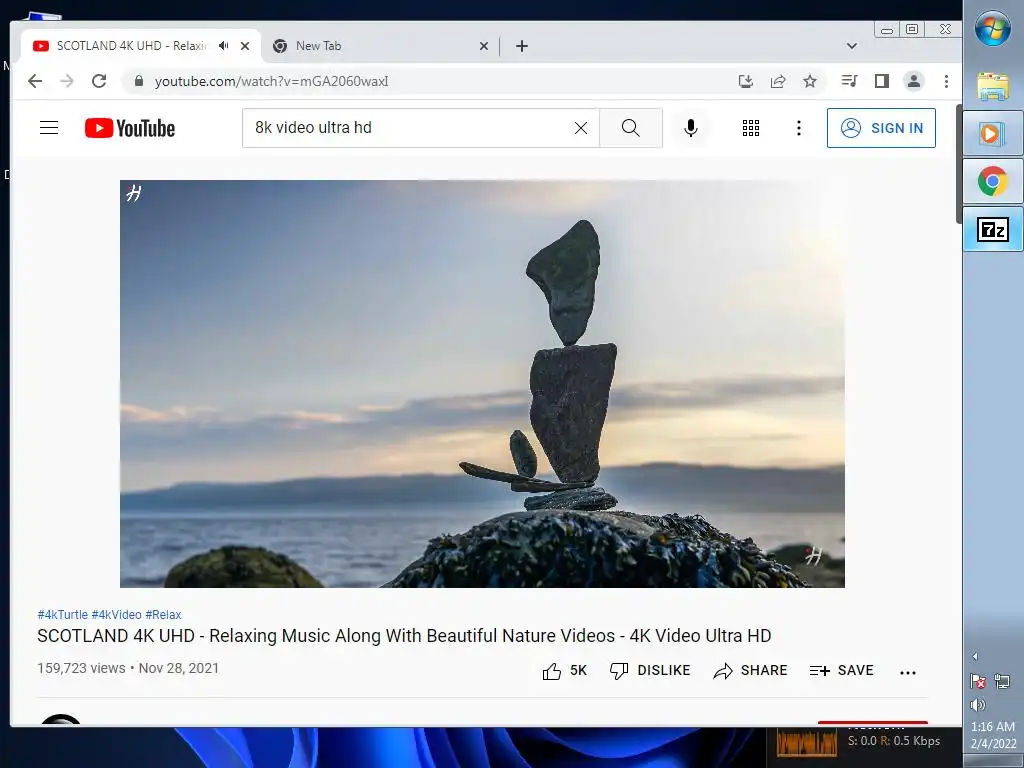
Task: Run the search with the magnifier button
Action: click(x=631, y=128)
